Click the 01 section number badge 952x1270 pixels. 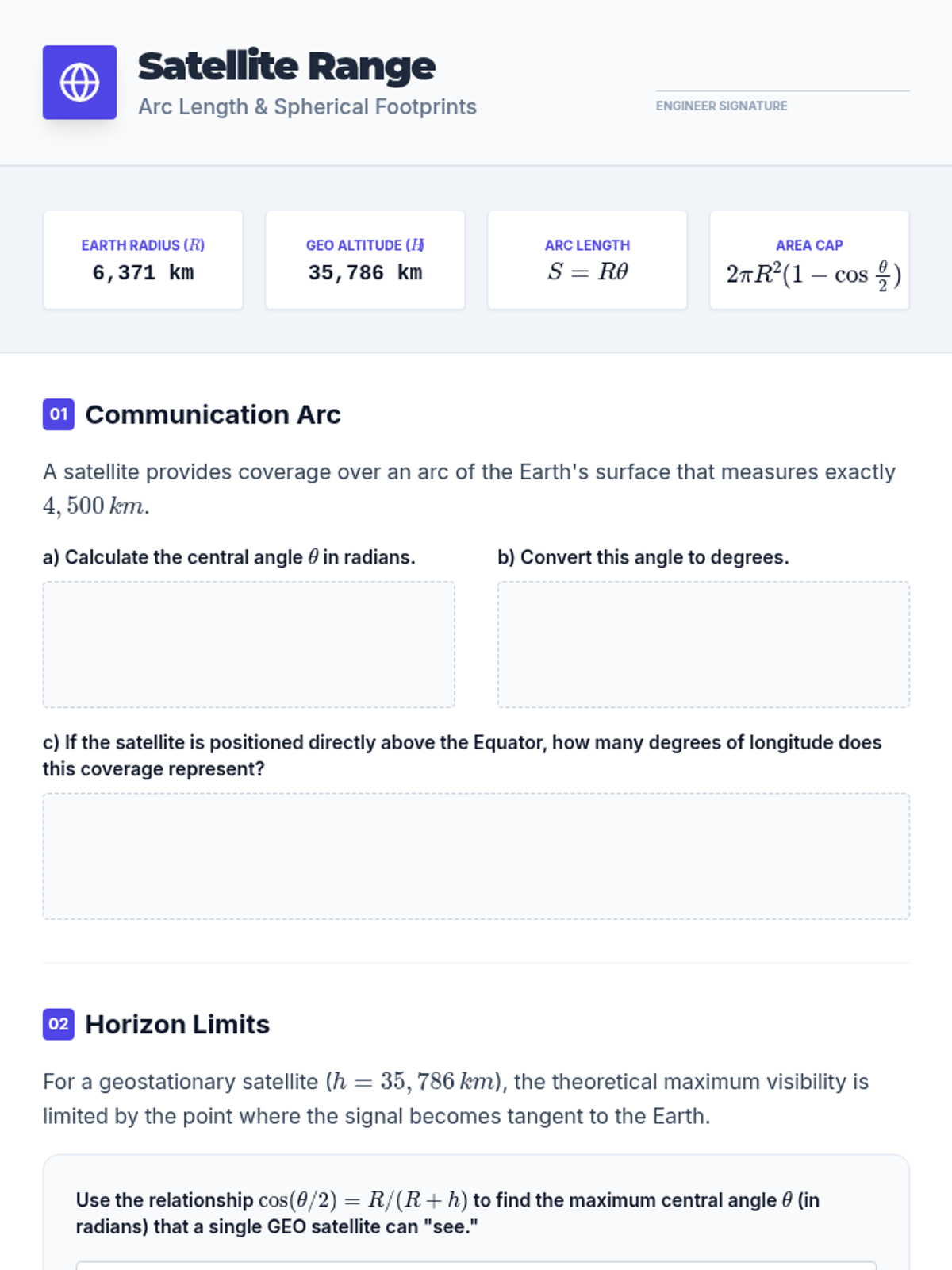58,414
